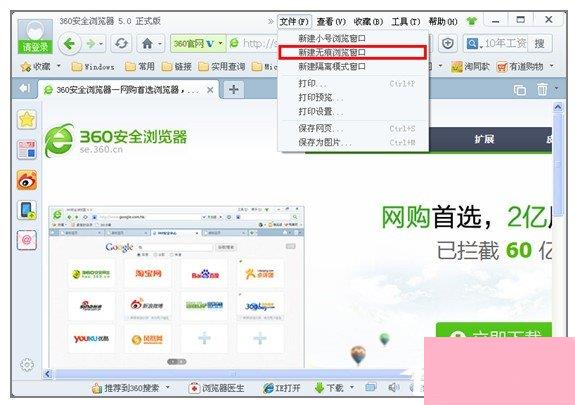The height and width of the screenshot is (405, 575).
Task: Click the green shirt skin icon
Action: (472, 21)
